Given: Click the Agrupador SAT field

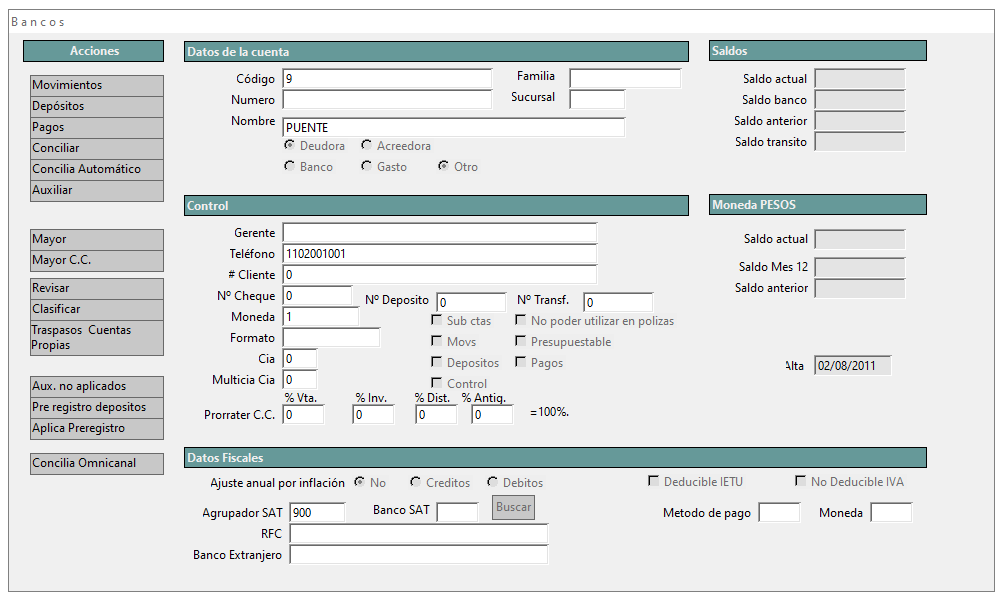Looking at the screenshot, I should click(317, 512).
